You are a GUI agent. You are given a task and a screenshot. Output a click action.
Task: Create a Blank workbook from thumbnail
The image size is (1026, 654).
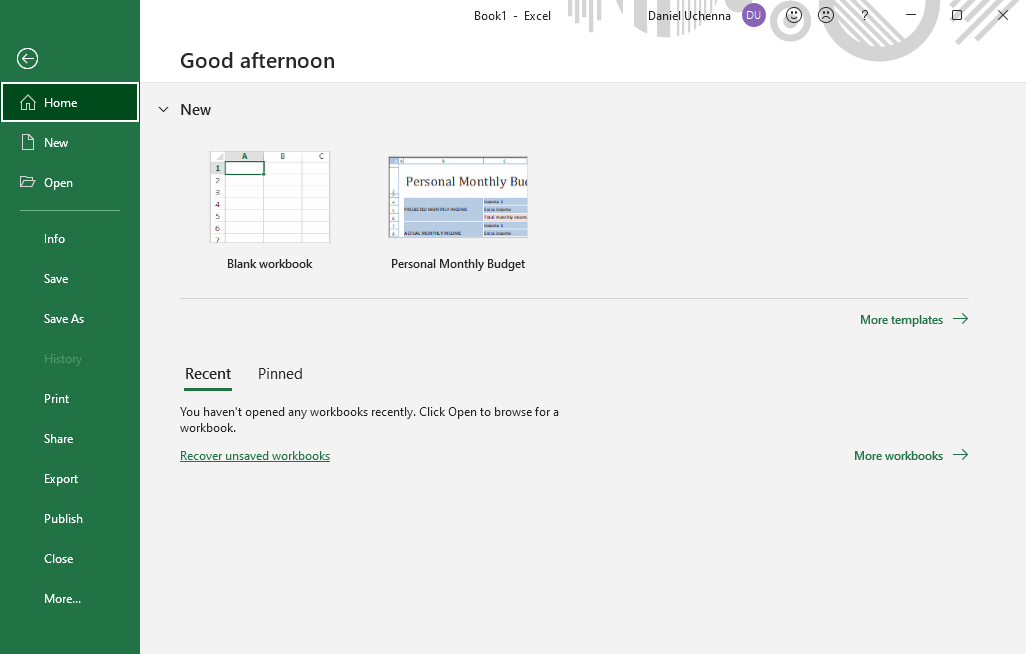[x=270, y=197]
